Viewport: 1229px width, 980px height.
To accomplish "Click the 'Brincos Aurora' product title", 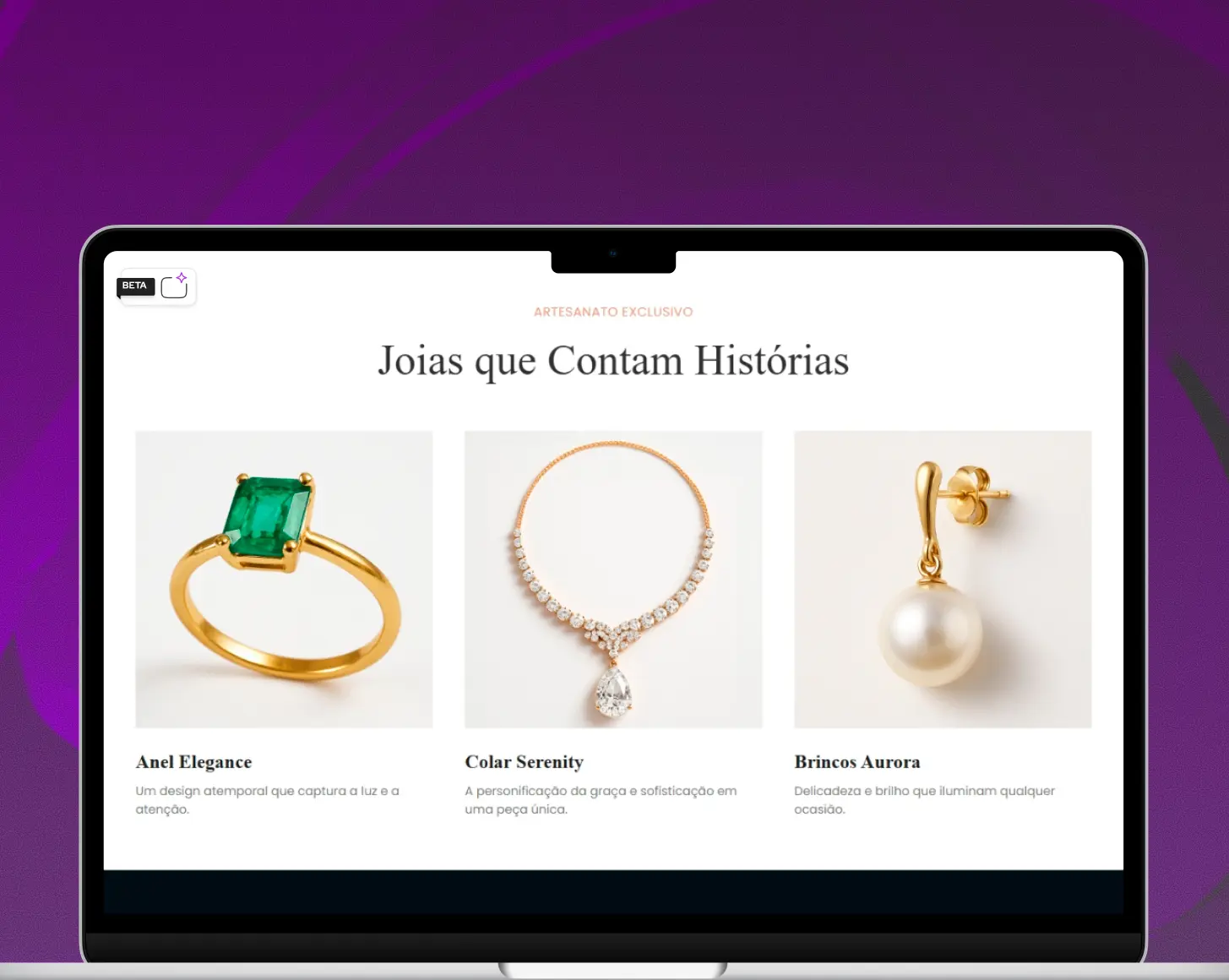I will [x=857, y=762].
